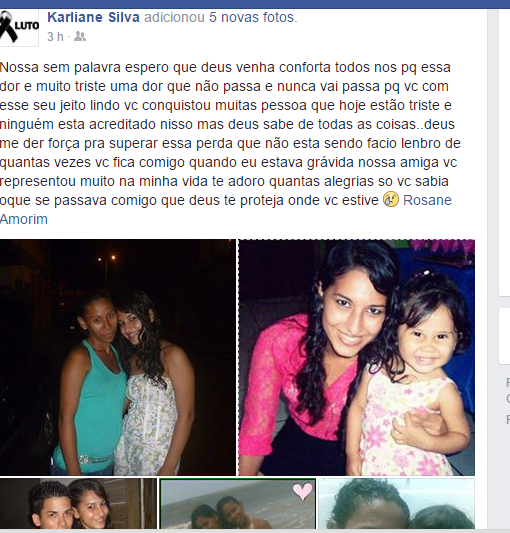Image resolution: width=510 pixels, height=533 pixels.
Task: Click the pink heart on beach photo
Action: pyautogui.click(x=303, y=491)
